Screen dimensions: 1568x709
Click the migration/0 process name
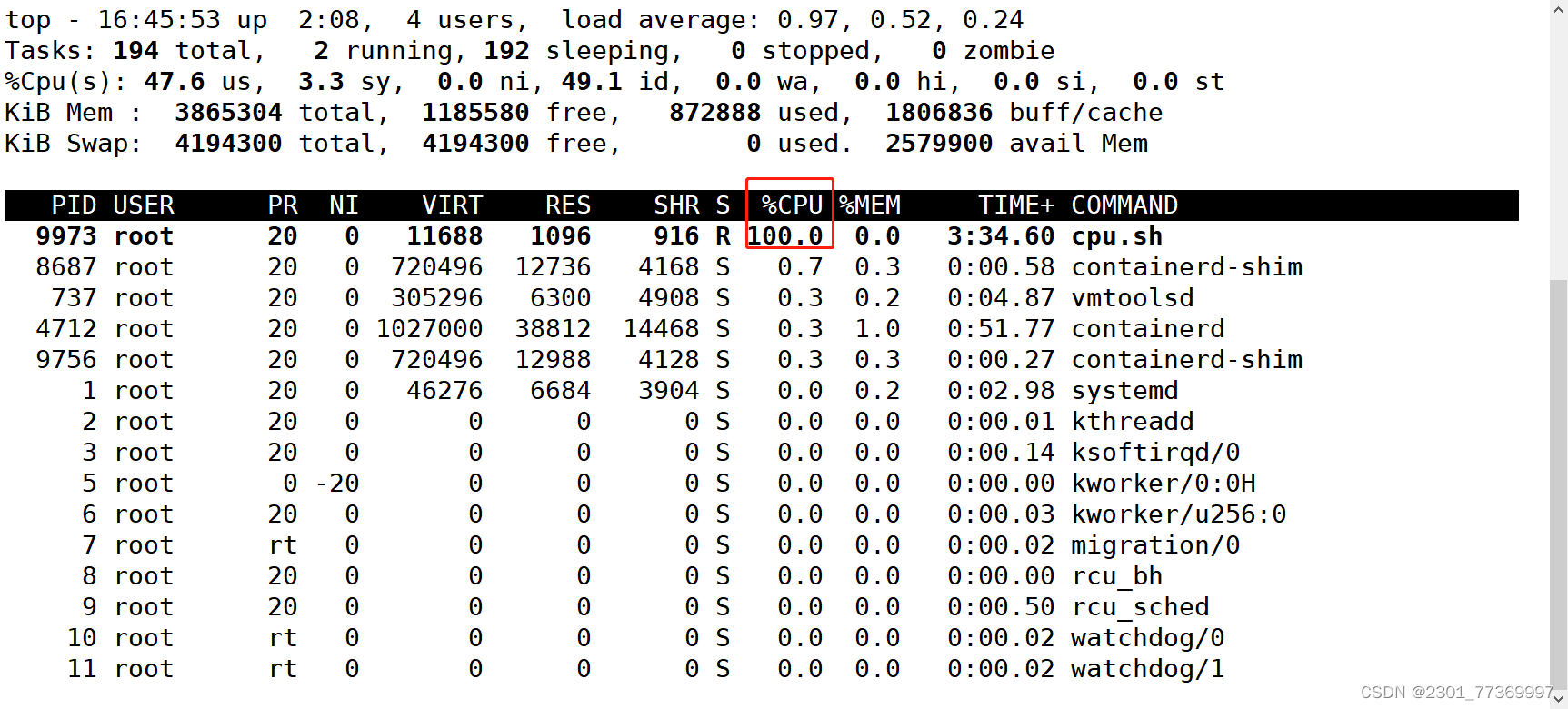pos(1155,545)
